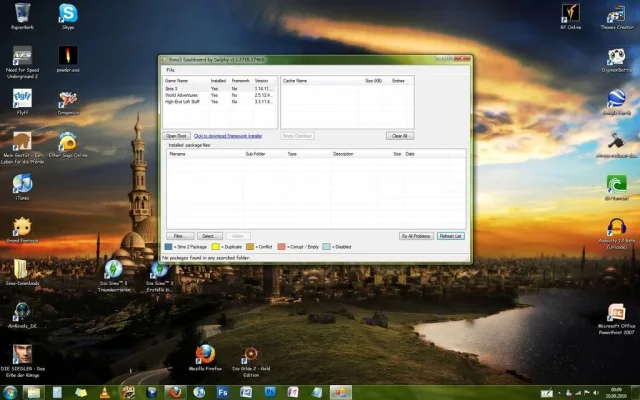640x400 pixels.
Task: Select the Sims 3 row in game list
Action: coord(220,89)
